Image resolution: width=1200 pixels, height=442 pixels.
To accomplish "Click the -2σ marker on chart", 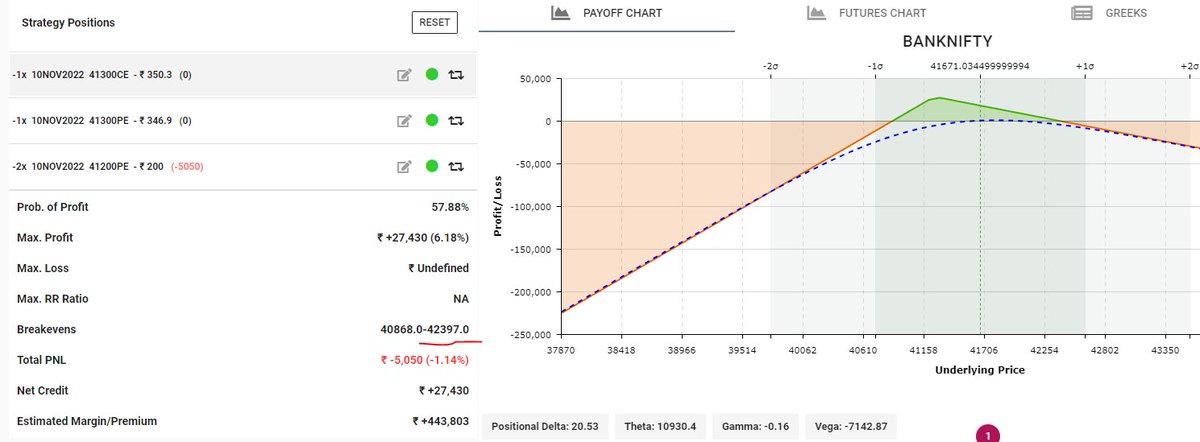I will coord(771,65).
